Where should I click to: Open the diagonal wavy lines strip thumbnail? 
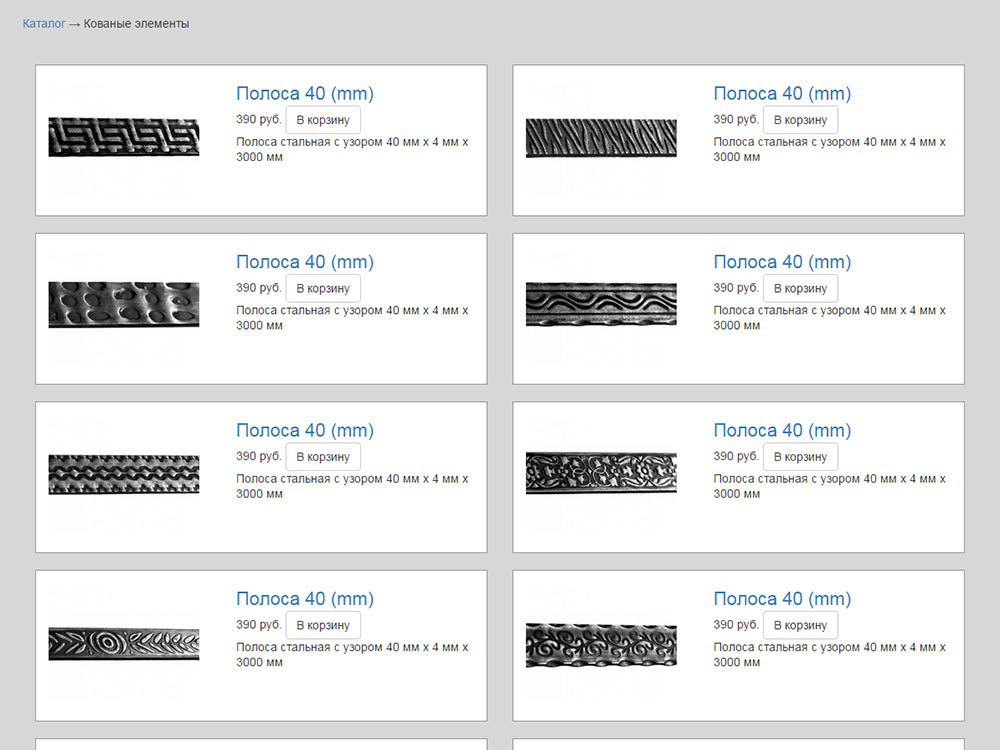coord(601,138)
